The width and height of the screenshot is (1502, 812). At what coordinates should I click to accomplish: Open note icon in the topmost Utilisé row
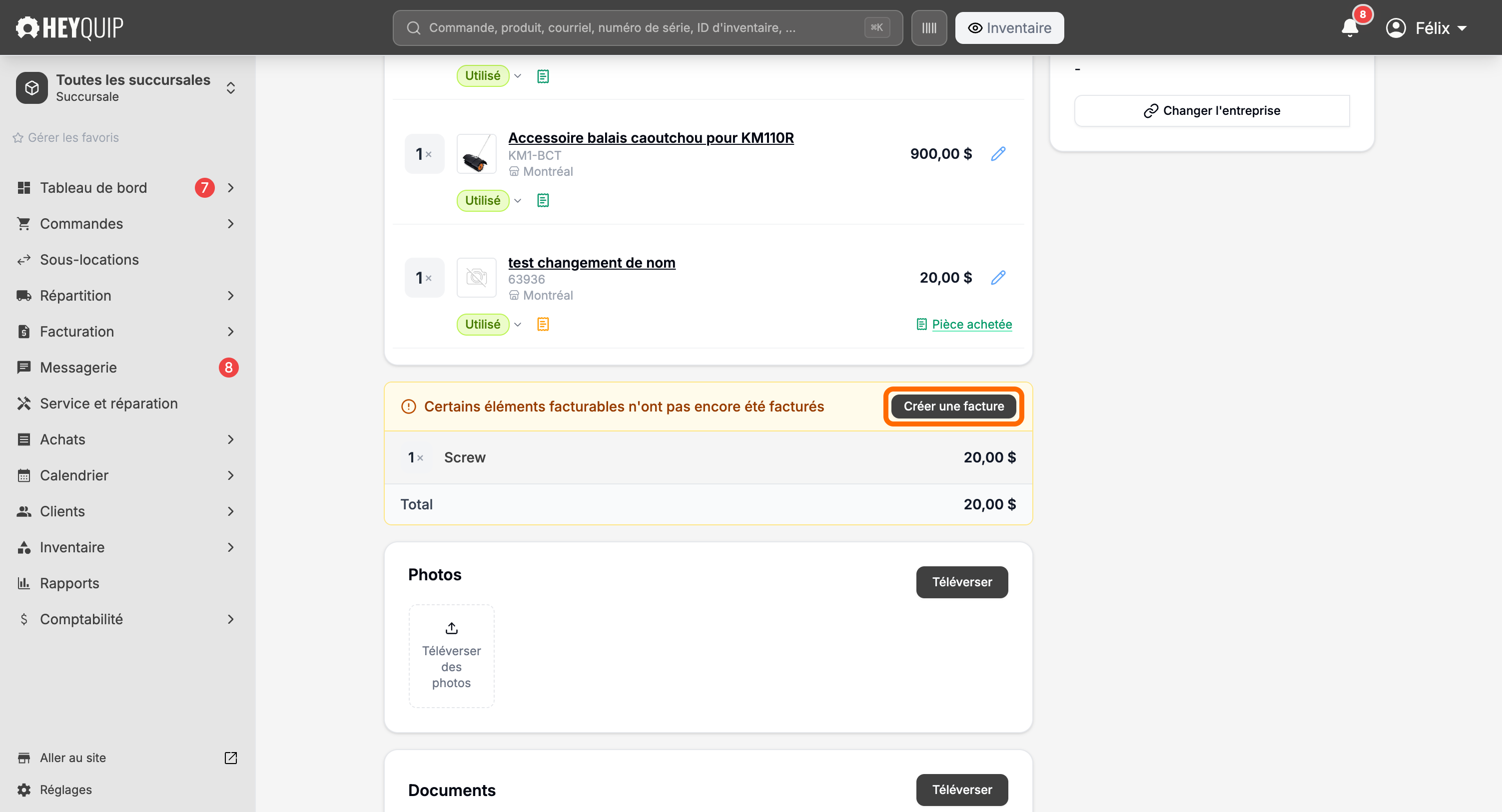click(x=543, y=76)
